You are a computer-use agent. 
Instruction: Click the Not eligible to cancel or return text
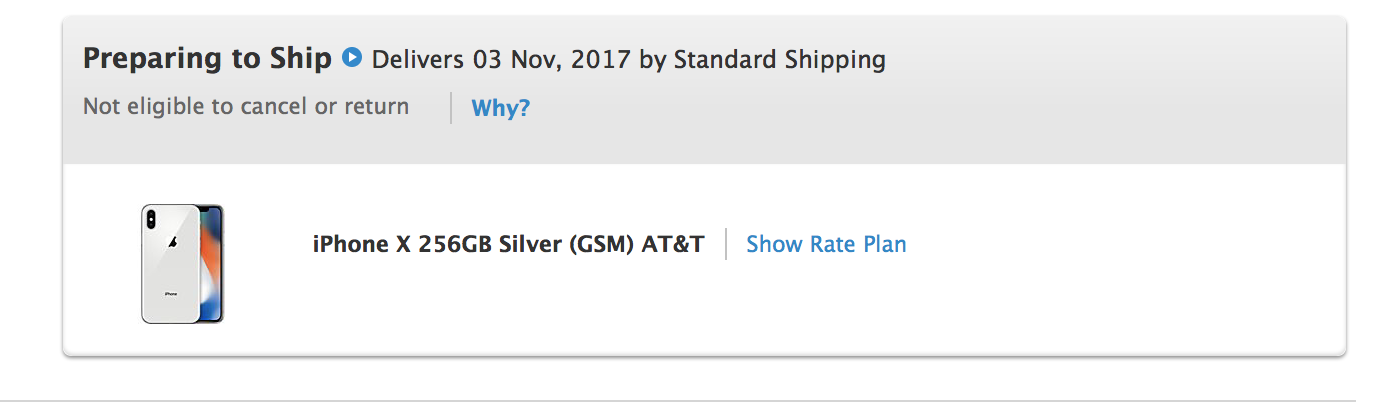point(246,107)
